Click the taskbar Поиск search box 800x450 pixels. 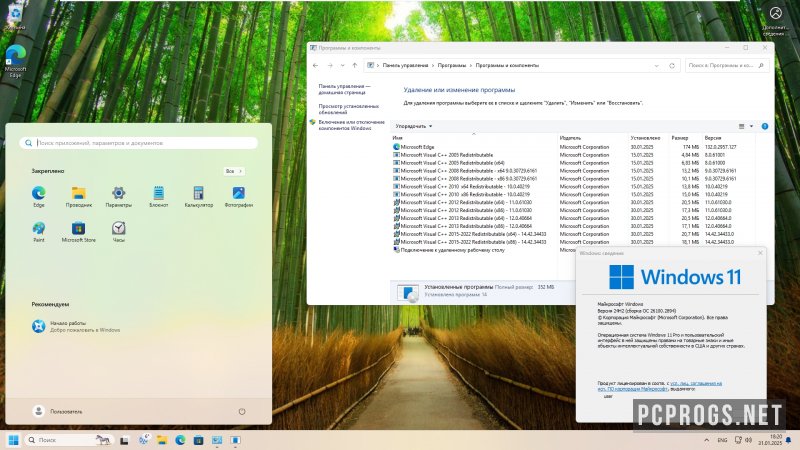[x=68, y=440]
